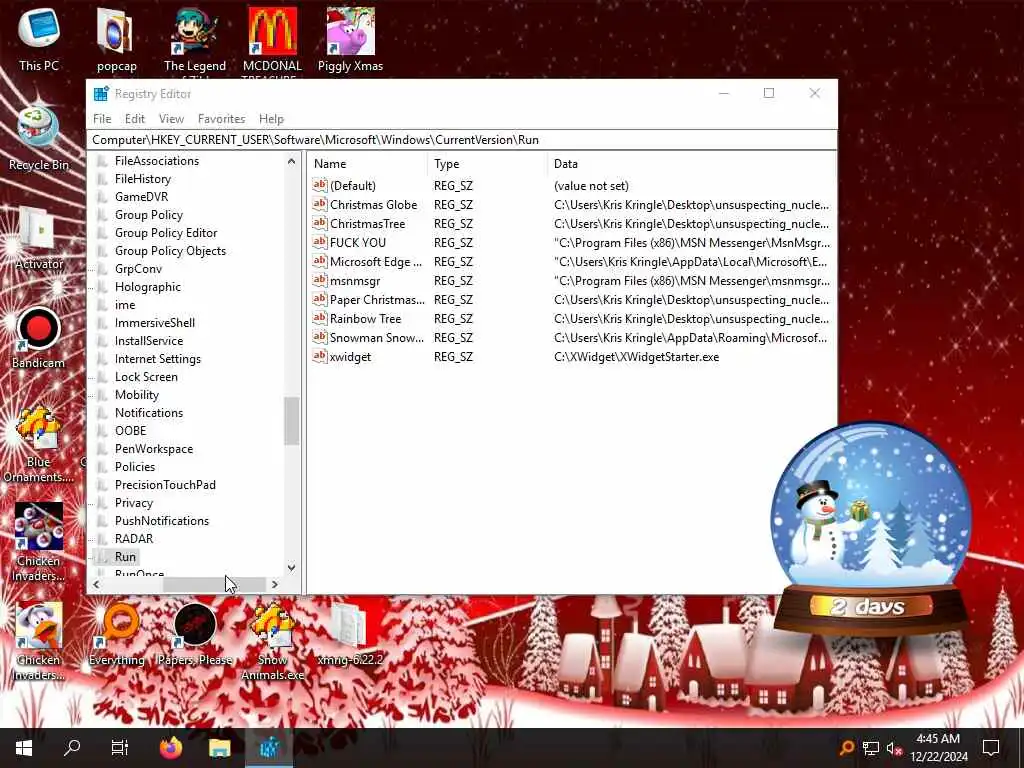Open the Favorites menu
The height and width of the screenshot is (768, 1024).
pos(221,119)
